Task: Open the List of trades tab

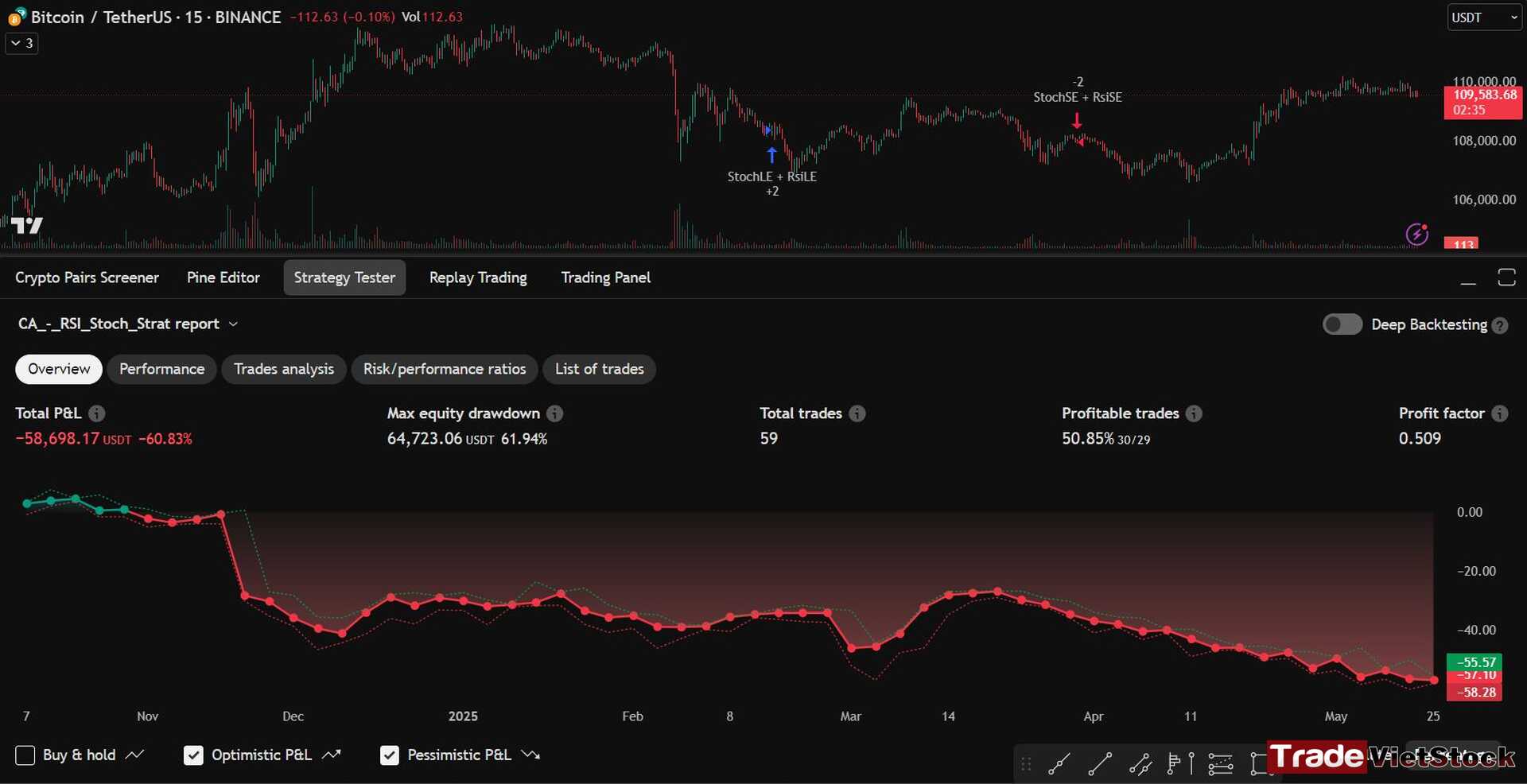Action: pyautogui.click(x=600, y=369)
